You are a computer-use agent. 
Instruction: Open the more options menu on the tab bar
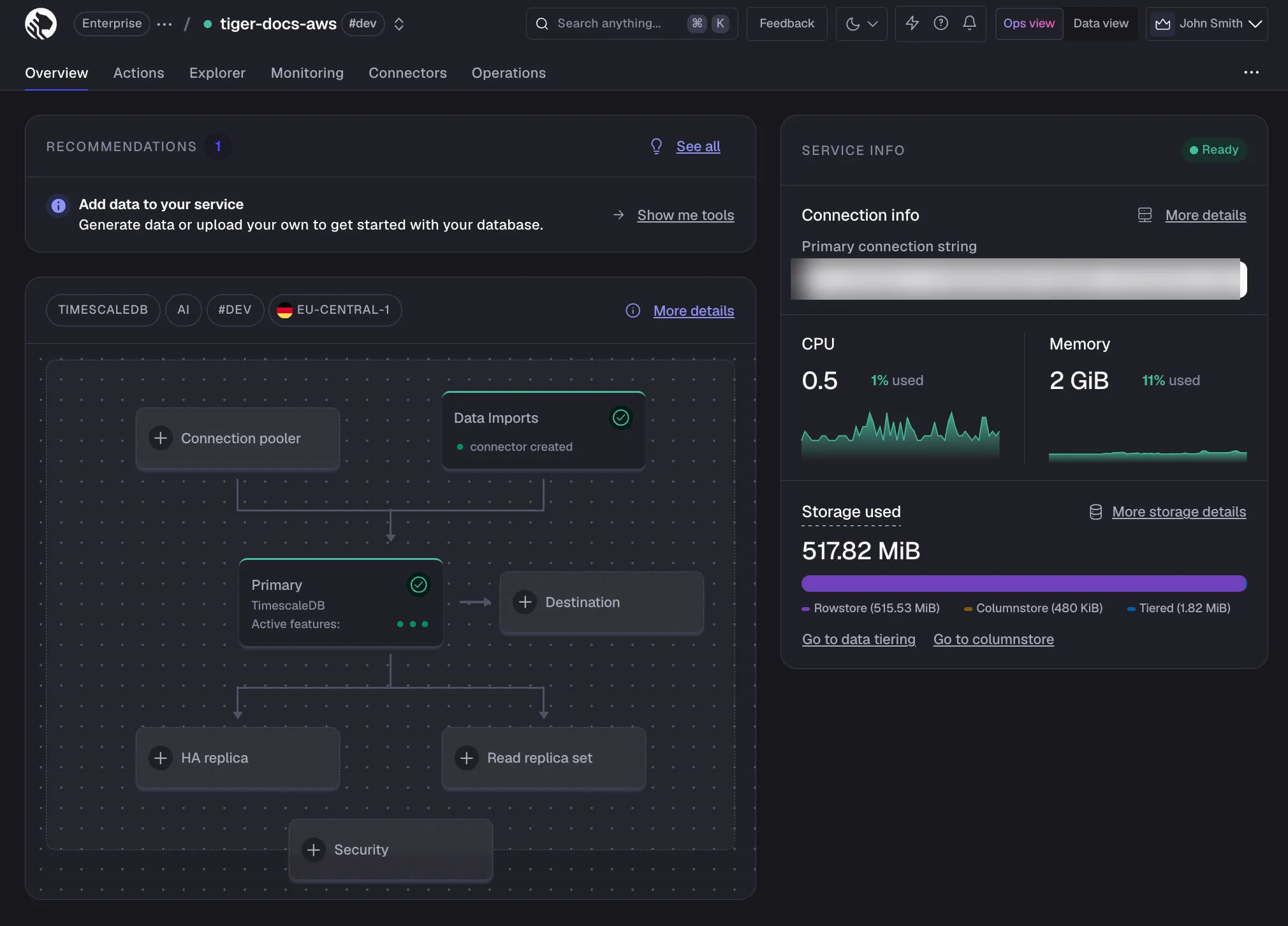point(1251,73)
